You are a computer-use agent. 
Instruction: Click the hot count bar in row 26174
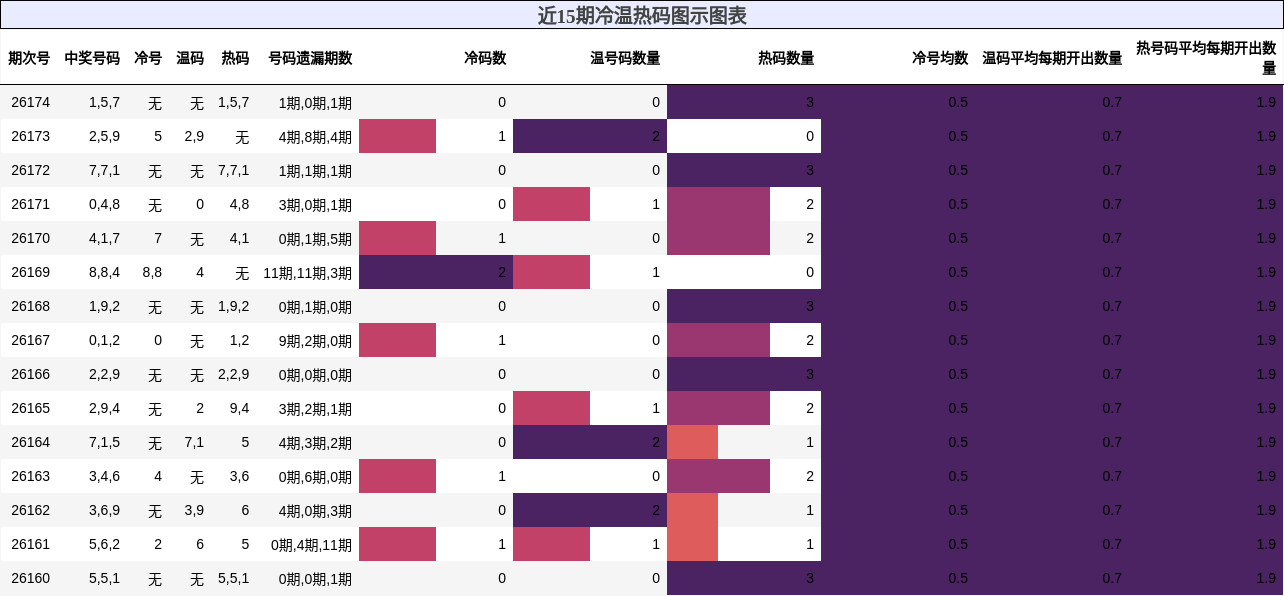coord(744,102)
